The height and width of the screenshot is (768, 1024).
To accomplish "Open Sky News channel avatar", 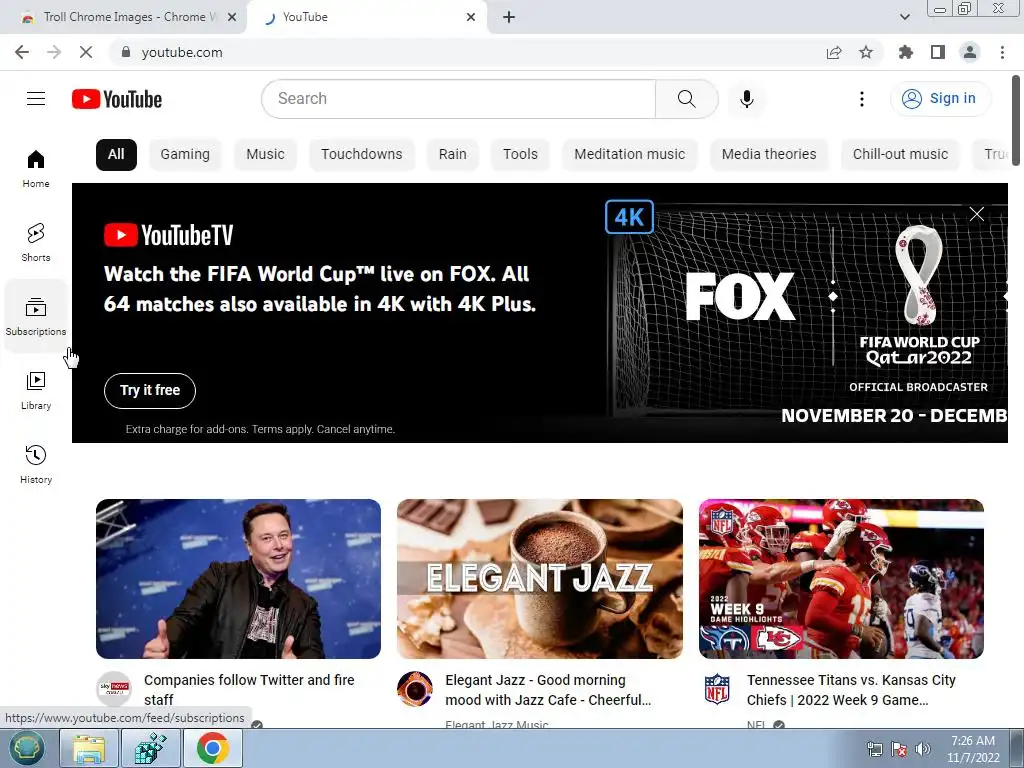I will point(114,688).
